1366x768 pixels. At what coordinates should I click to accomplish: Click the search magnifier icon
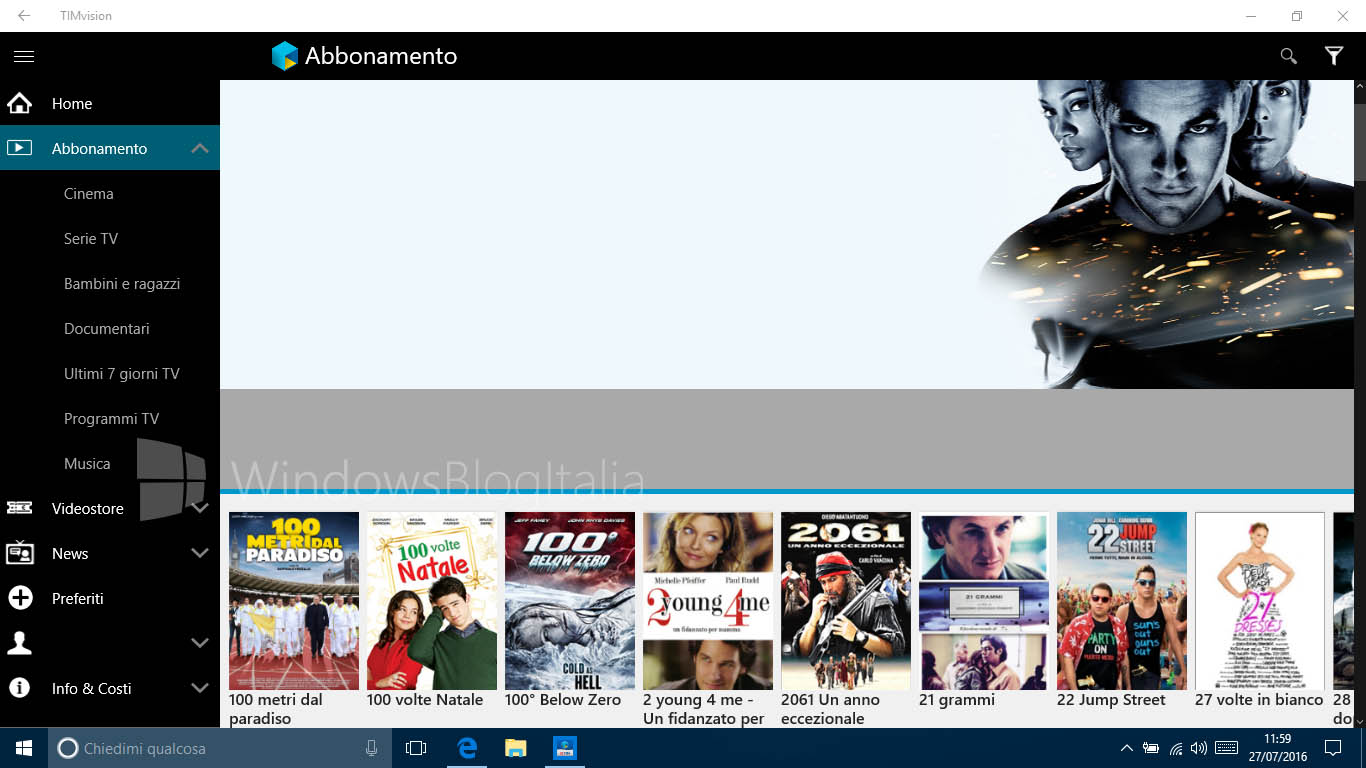[x=1289, y=56]
